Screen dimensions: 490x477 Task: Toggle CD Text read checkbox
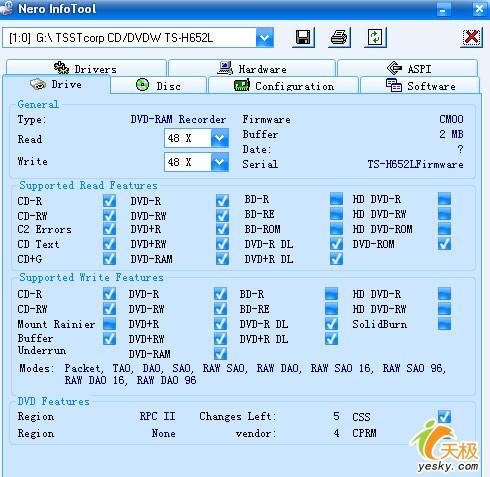pos(109,244)
